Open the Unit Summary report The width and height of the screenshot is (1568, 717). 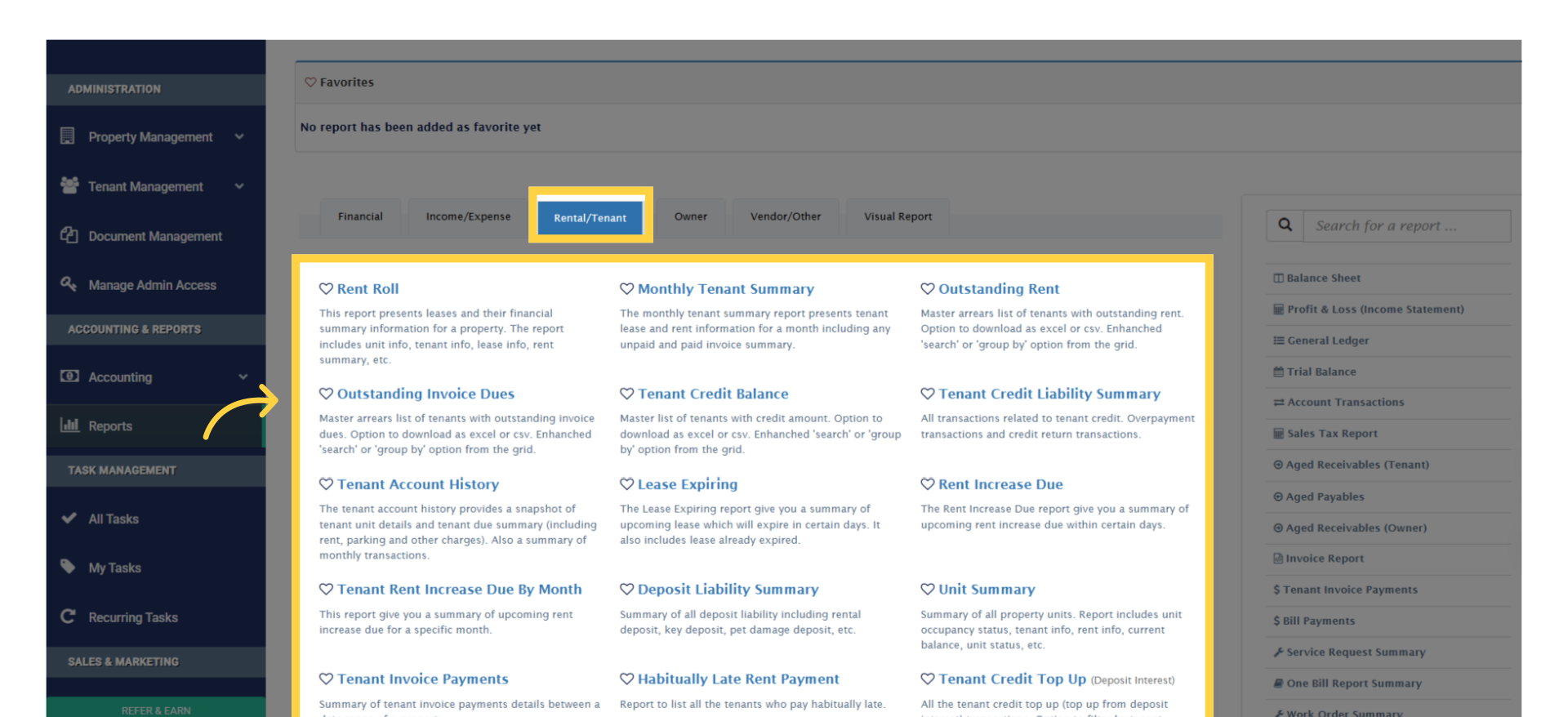987,589
